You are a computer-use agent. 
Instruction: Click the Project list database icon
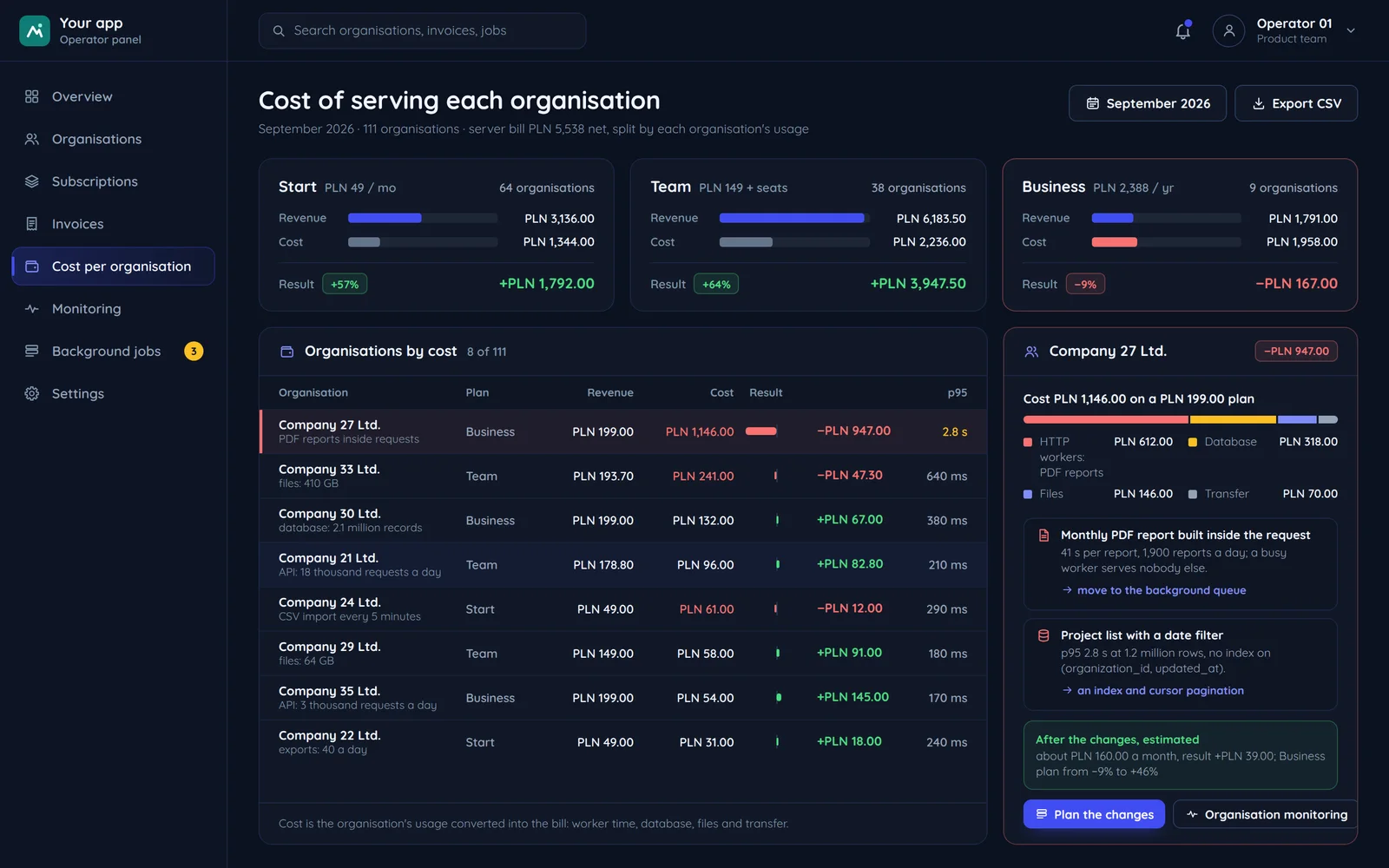point(1043,635)
